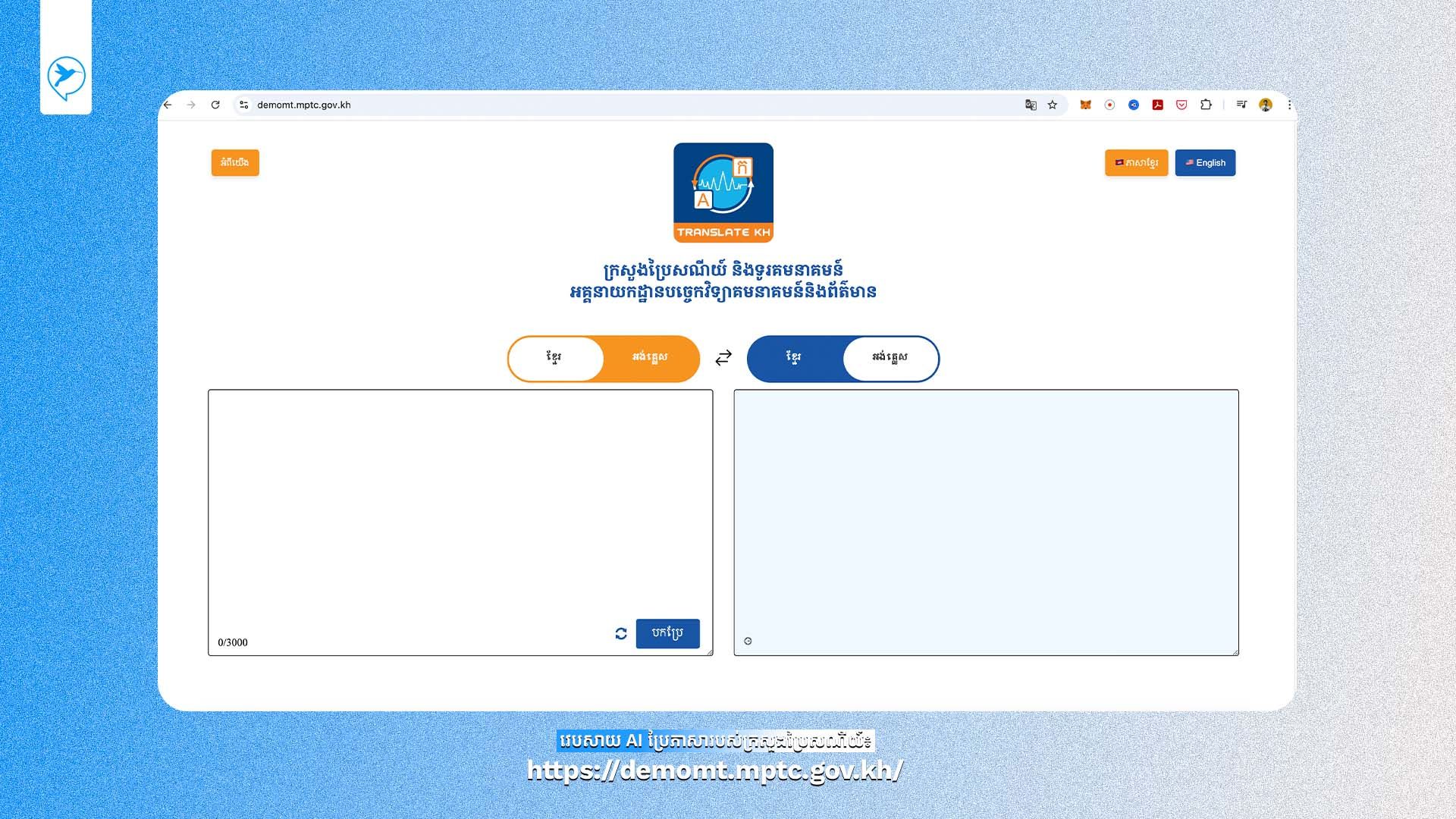
Task: Click the browser forward arrow
Action: coord(191,105)
